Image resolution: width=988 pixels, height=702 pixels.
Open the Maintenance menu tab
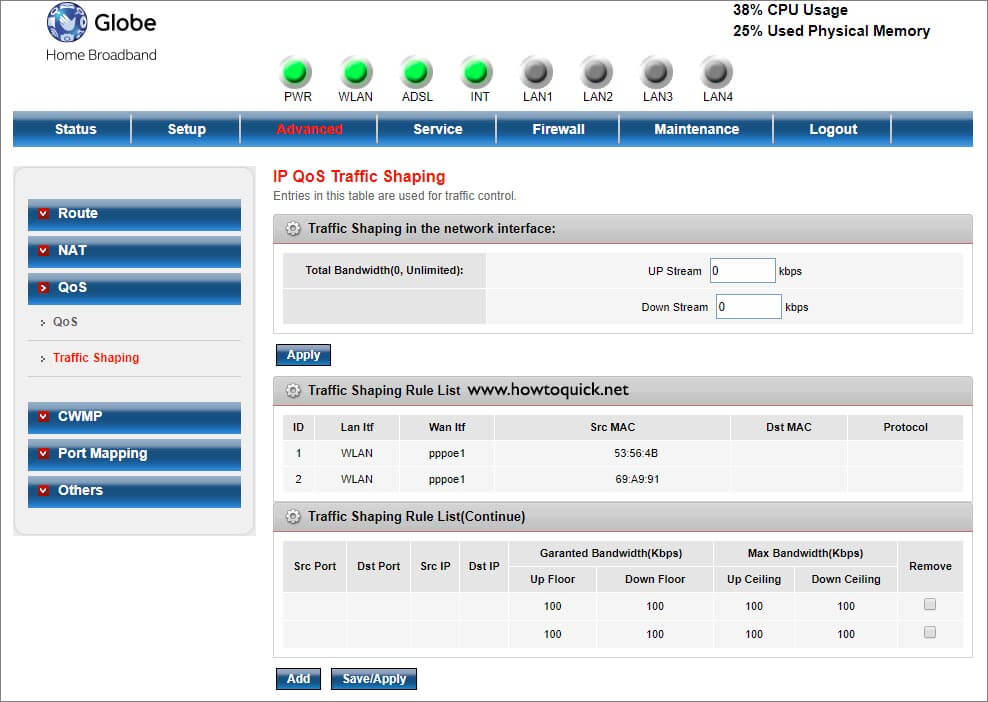[x=696, y=128]
